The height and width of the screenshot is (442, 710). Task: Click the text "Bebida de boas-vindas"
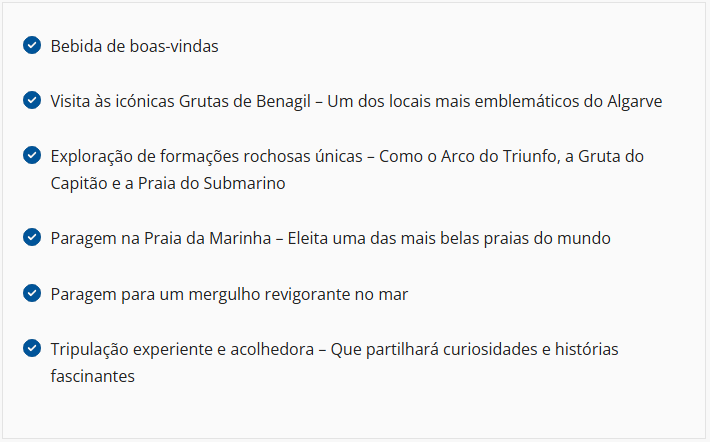pos(134,46)
